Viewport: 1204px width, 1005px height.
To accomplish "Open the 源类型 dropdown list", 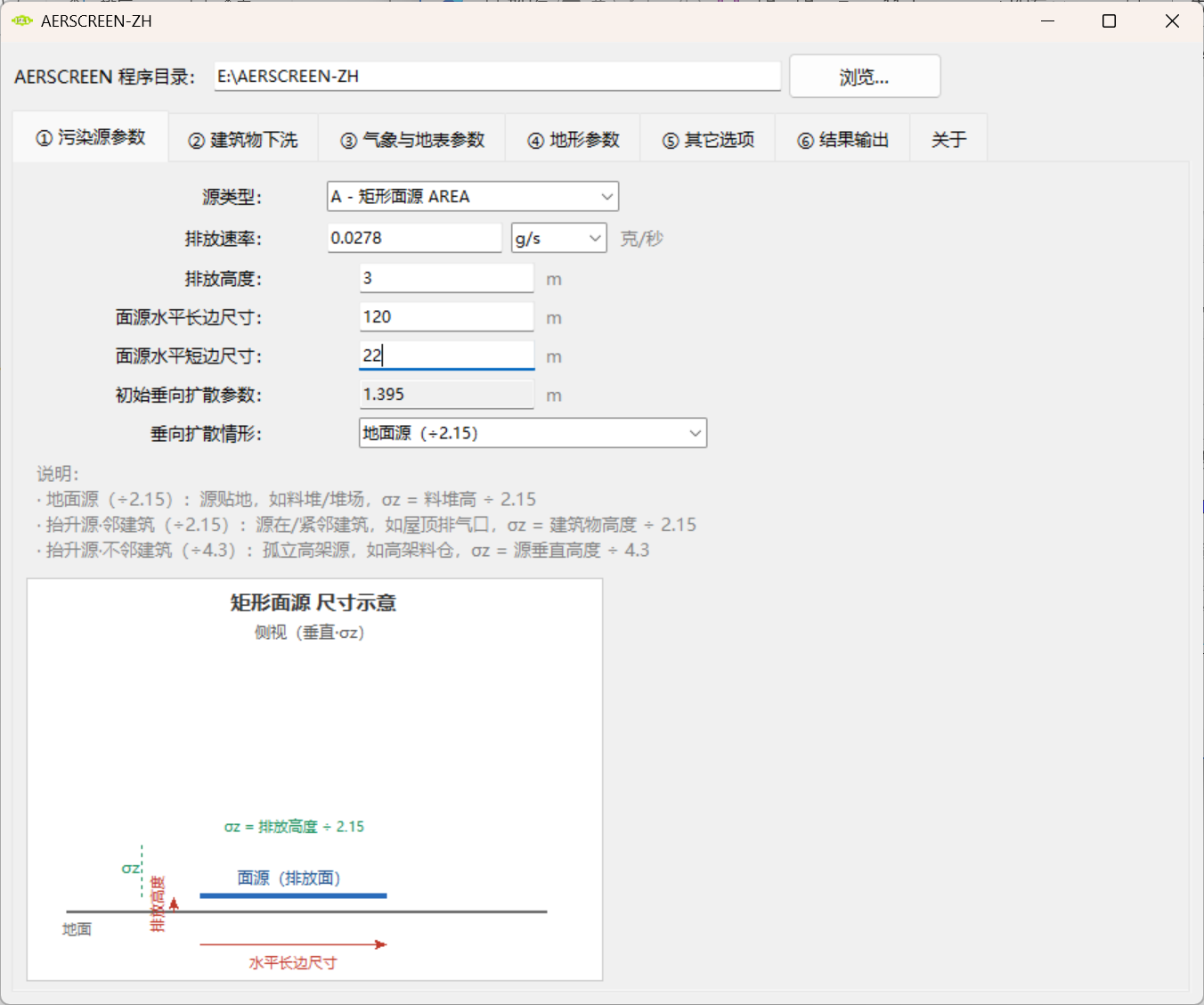I will (x=473, y=196).
